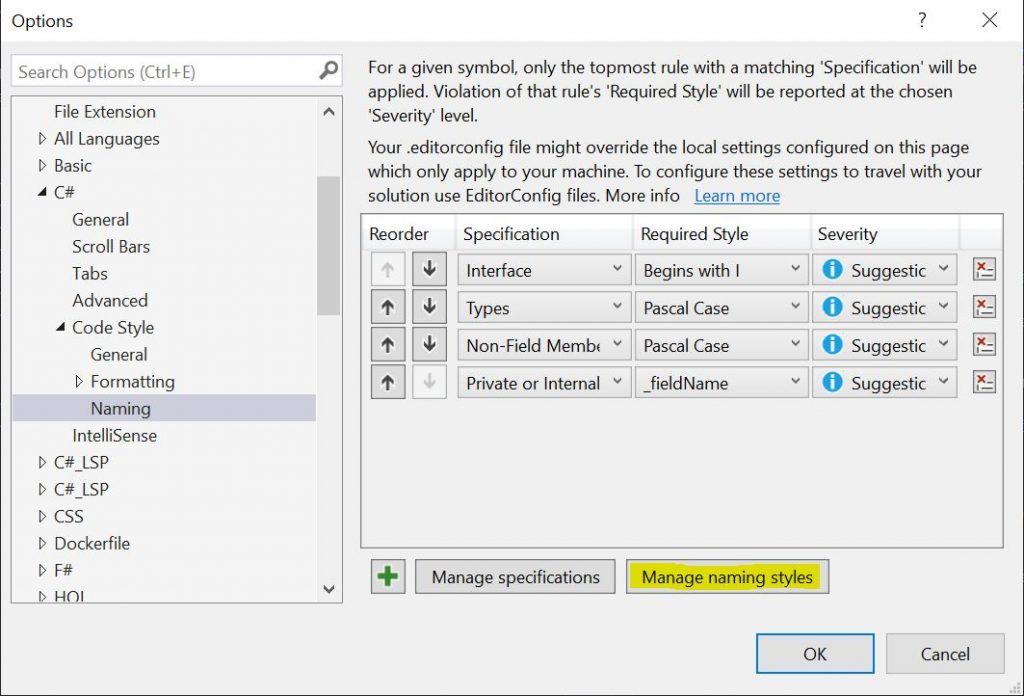
Task: Move the Interface rule down
Action: (429, 270)
